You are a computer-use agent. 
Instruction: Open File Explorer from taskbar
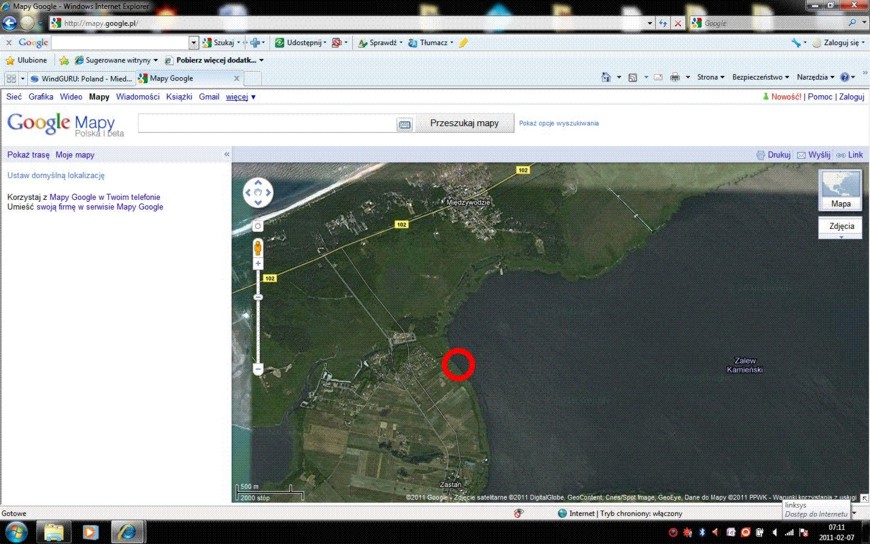tap(54, 532)
